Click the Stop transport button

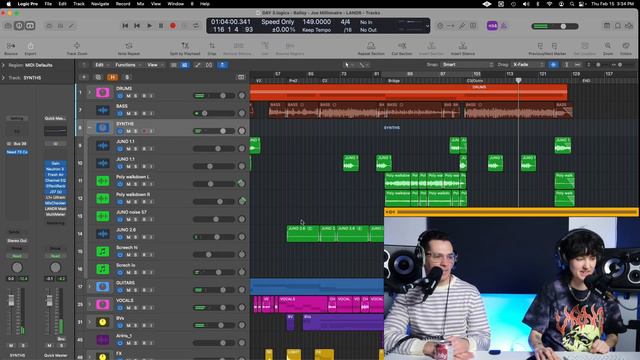(161, 26)
